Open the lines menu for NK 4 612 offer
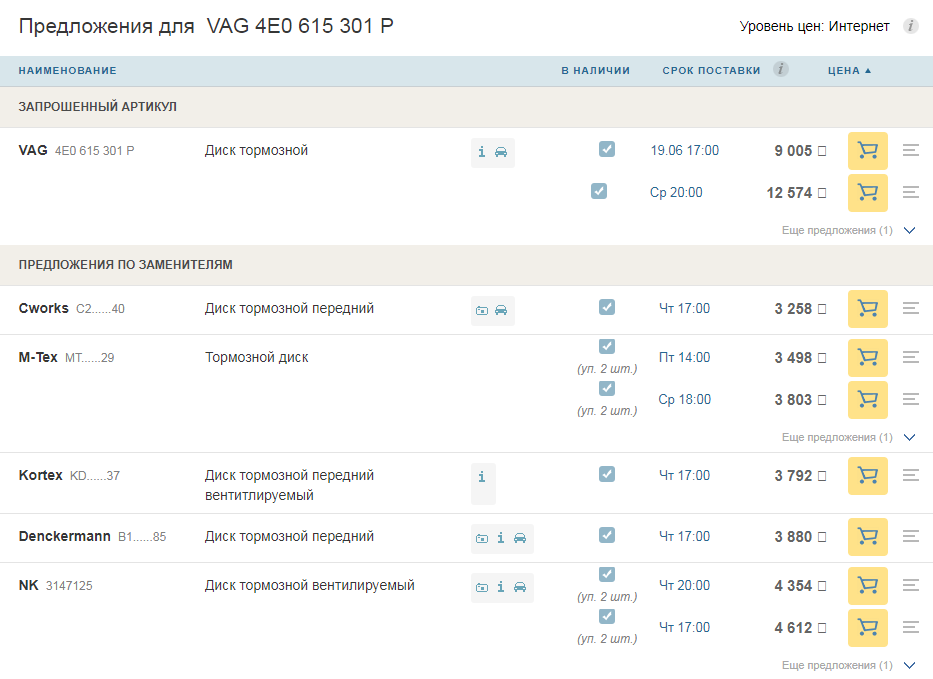The image size is (933, 679). 911,627
